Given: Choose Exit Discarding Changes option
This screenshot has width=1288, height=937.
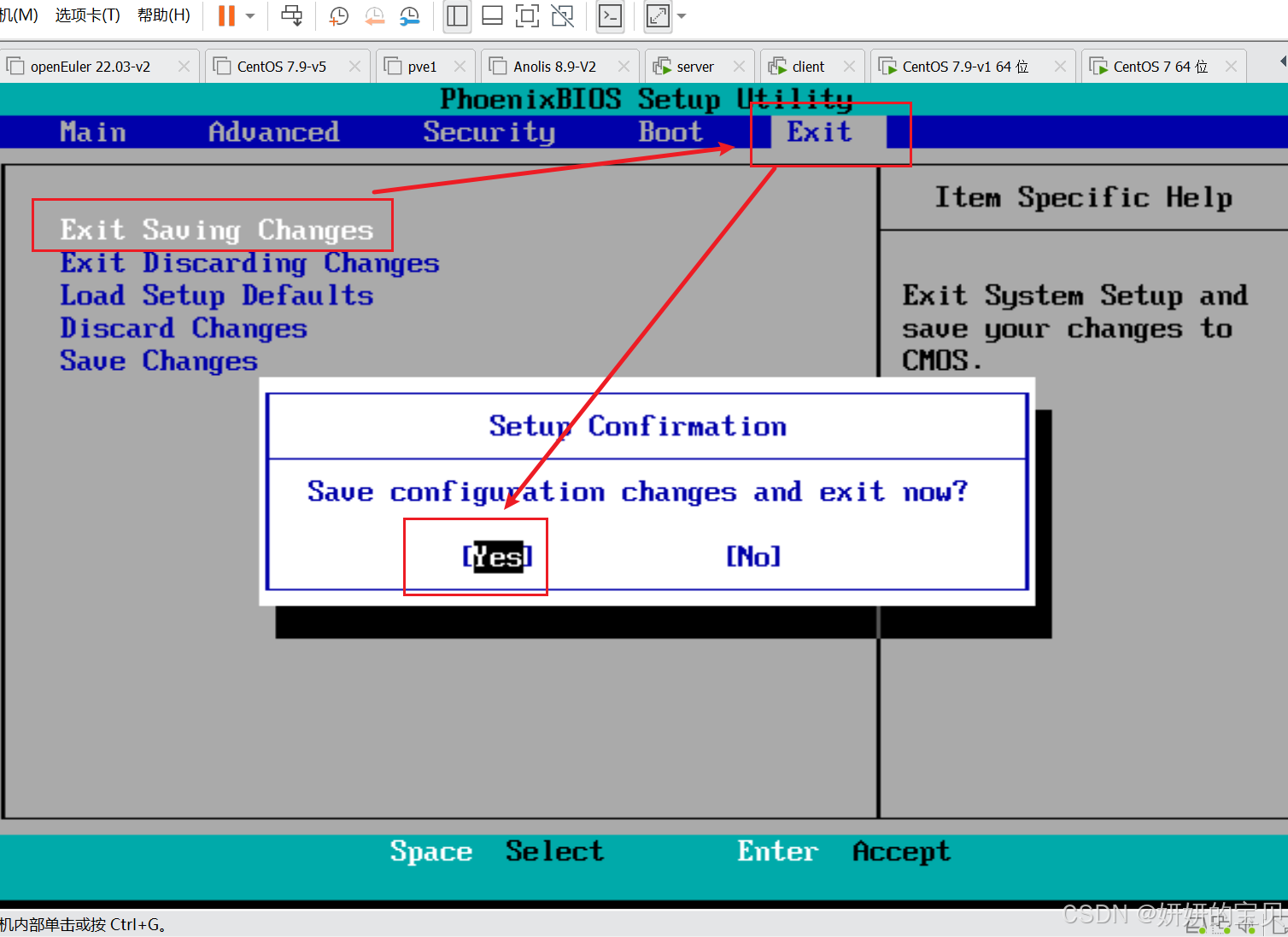Looking at the screenshot, I should [249, 263].
